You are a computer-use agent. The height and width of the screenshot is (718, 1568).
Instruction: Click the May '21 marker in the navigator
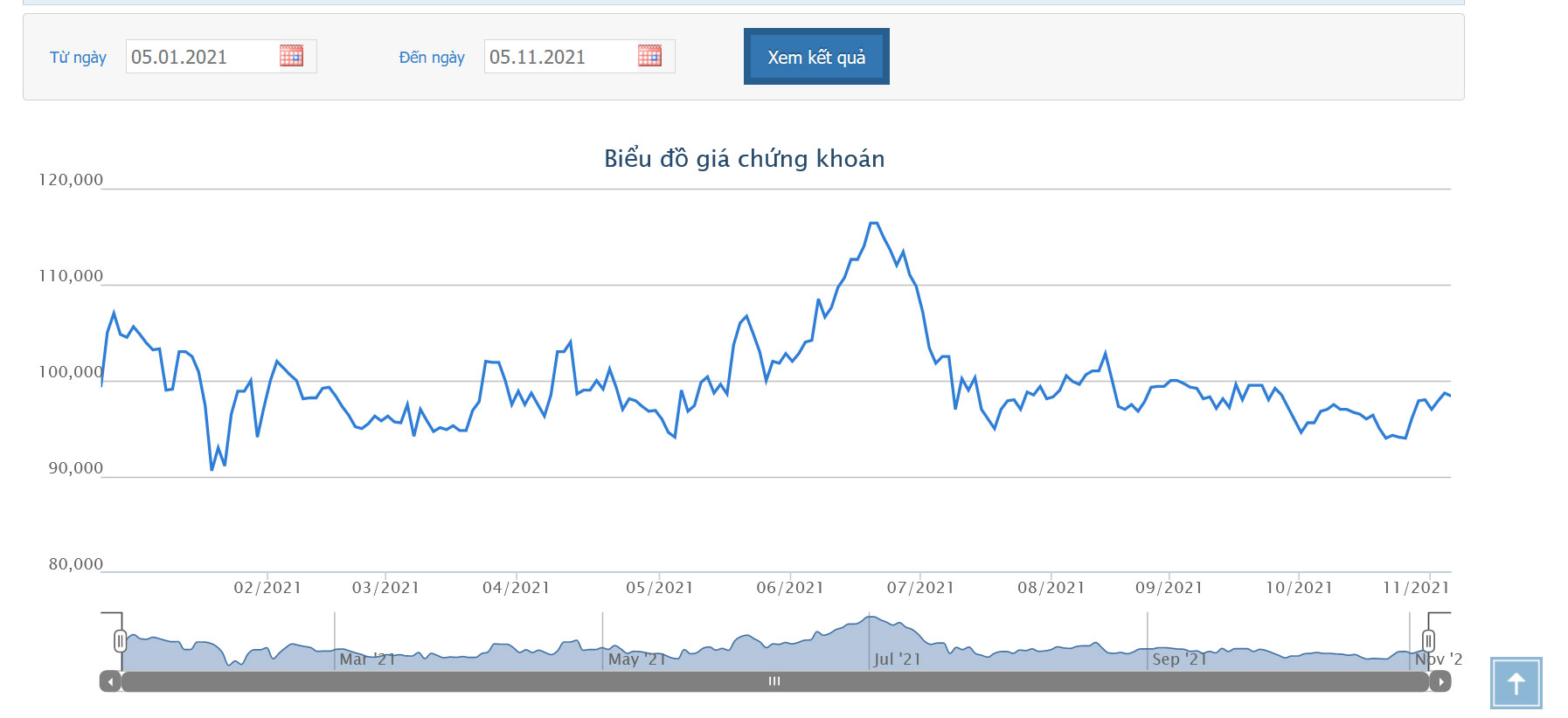637,659
